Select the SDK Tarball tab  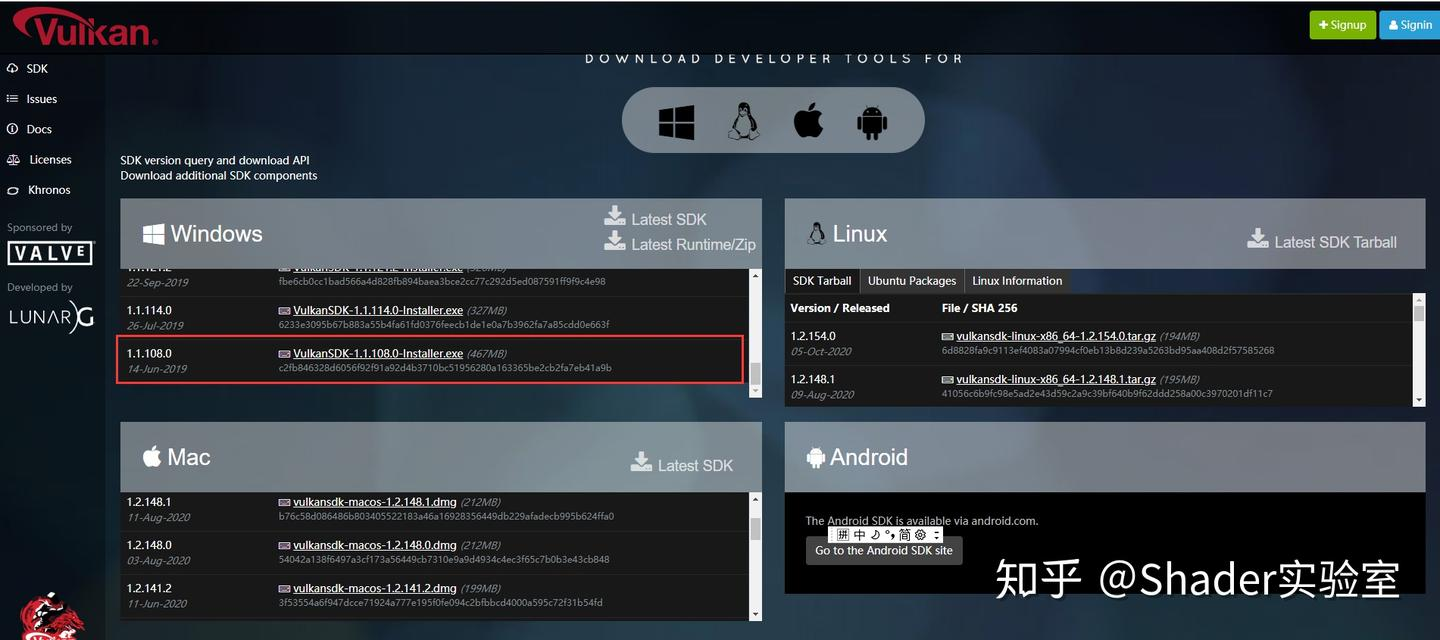point(822,281)
